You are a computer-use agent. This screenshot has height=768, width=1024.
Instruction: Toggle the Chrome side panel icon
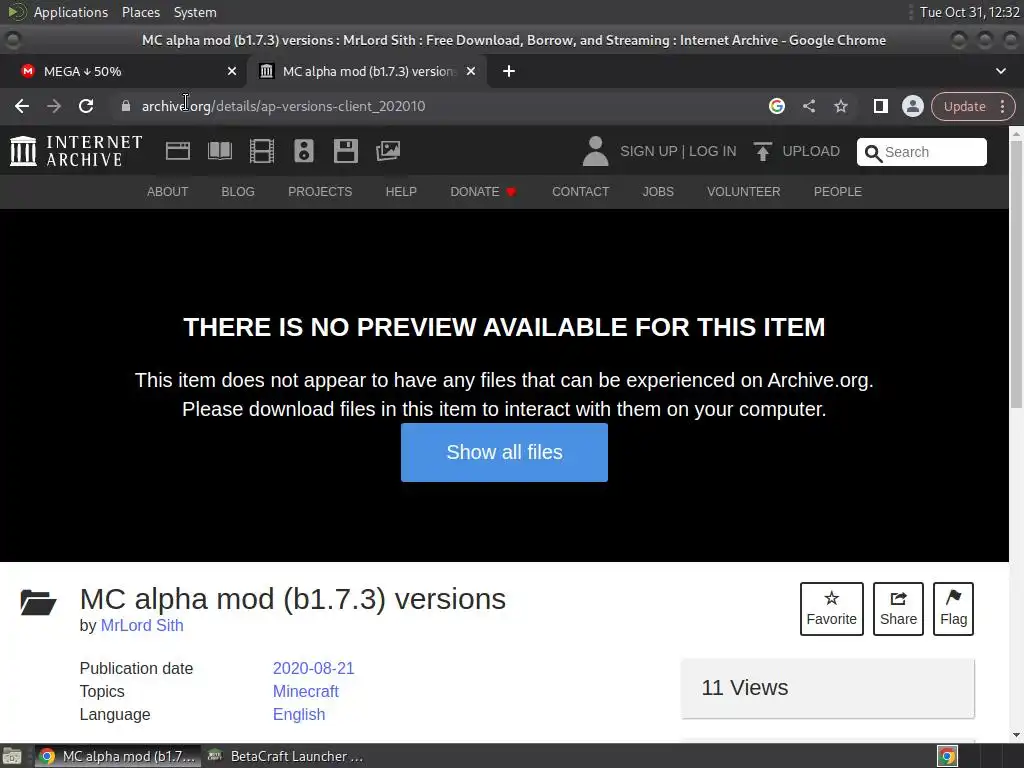tap(880, 106)
